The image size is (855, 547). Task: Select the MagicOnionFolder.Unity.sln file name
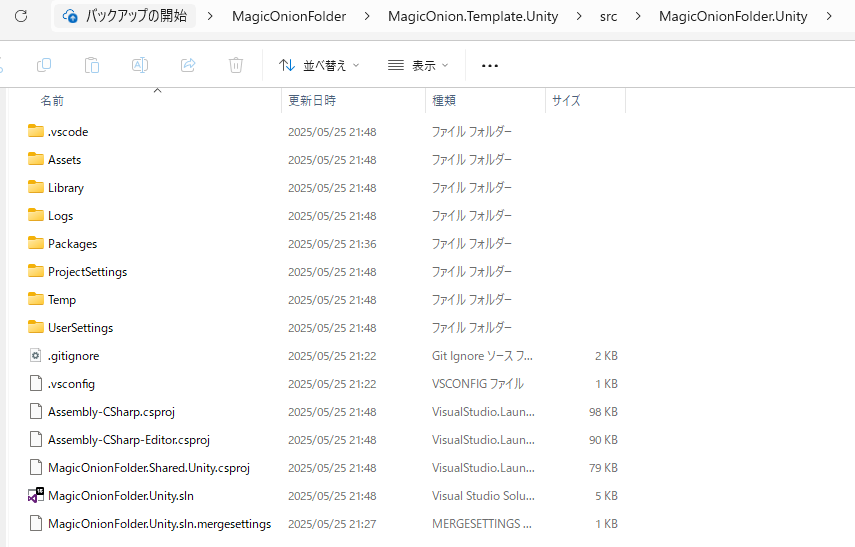[x=121, y=496]
